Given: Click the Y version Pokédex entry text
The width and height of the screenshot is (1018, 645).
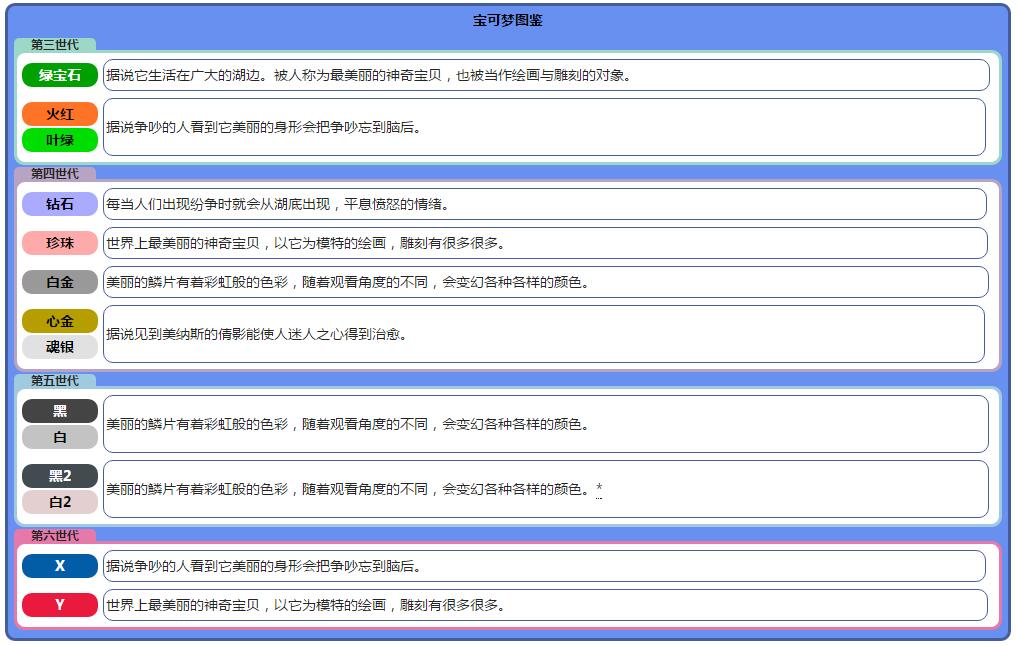Looking at the screenshot, I should 305,605.
